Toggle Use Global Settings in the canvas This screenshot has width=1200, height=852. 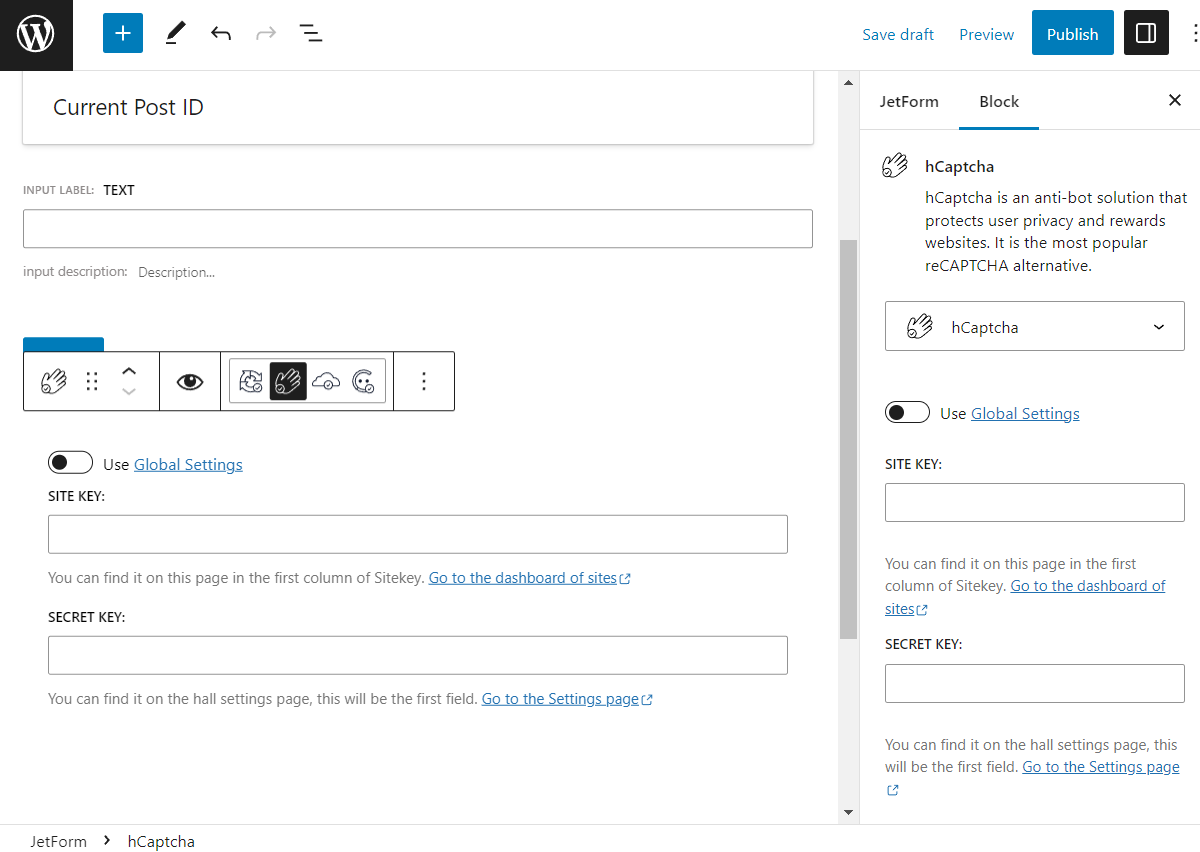(x=70, y=461)
